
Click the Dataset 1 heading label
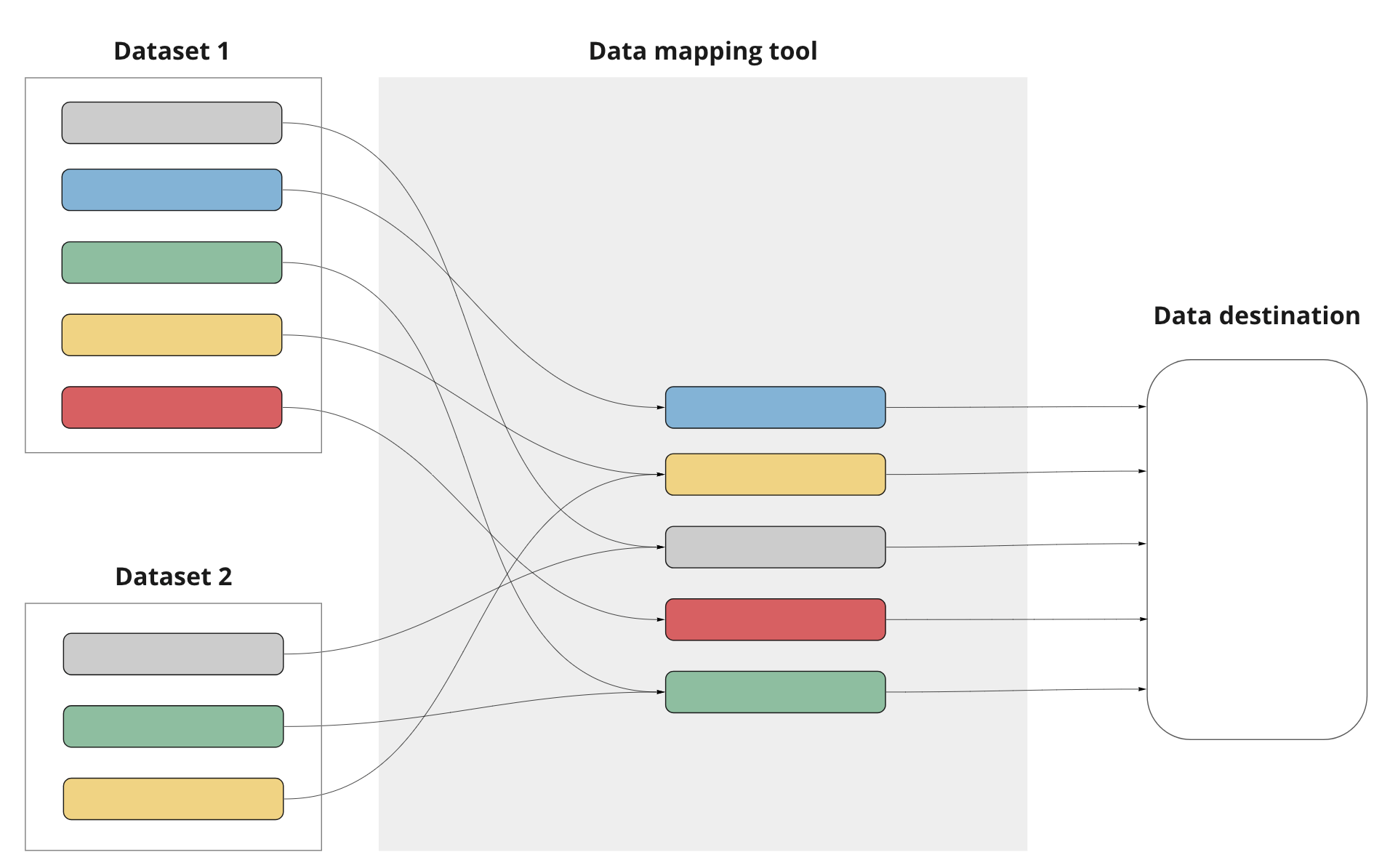click(172, 51)
